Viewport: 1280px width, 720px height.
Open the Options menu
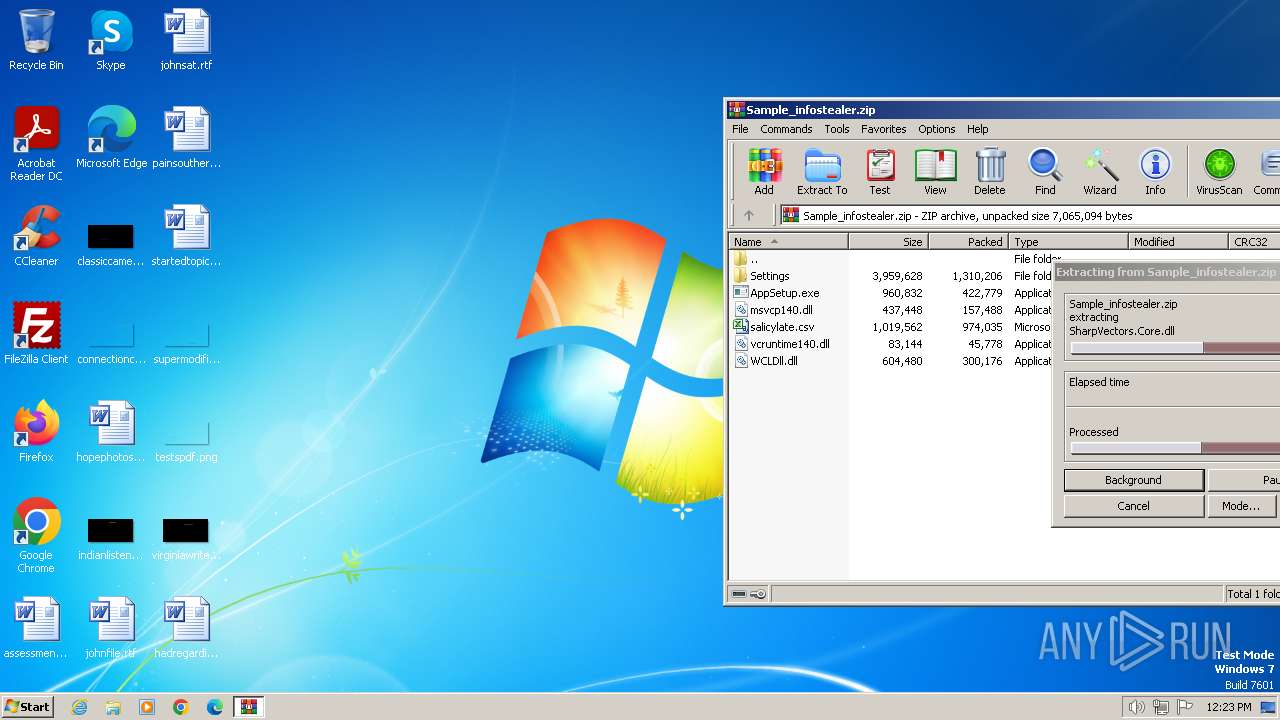(937, 129)
